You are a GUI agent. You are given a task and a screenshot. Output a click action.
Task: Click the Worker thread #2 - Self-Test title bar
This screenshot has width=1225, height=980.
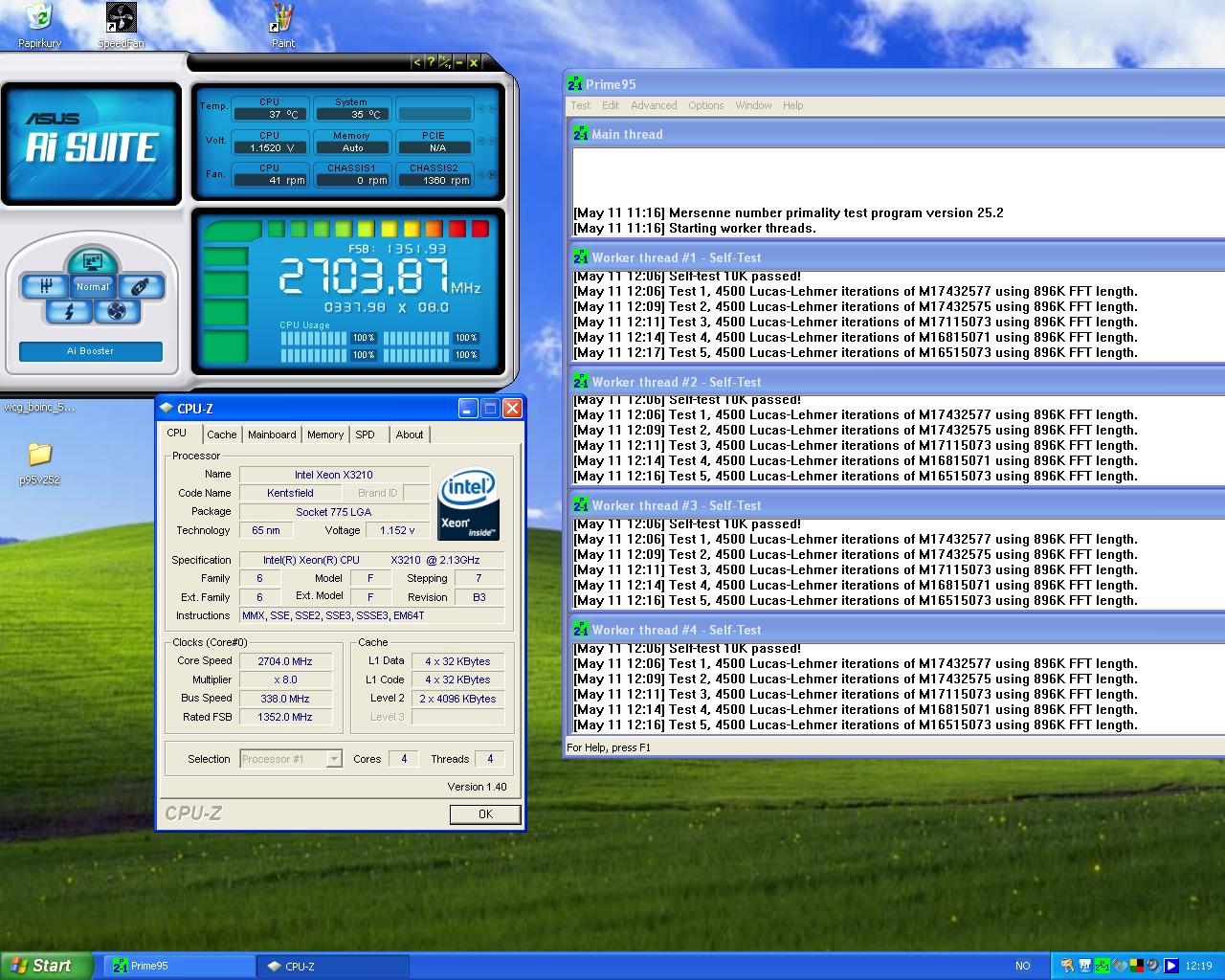pos(898,382)
